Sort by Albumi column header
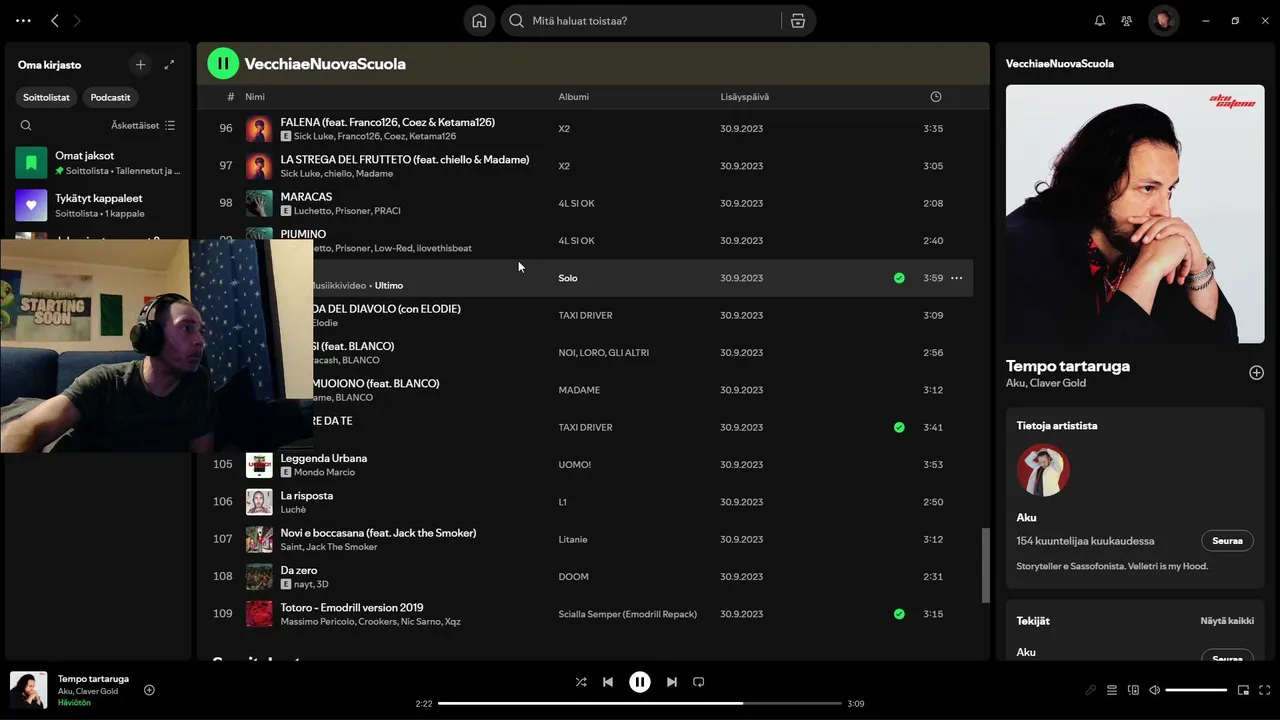The height and width of the screenshot is (720, 1280). (x=573, y=97)
